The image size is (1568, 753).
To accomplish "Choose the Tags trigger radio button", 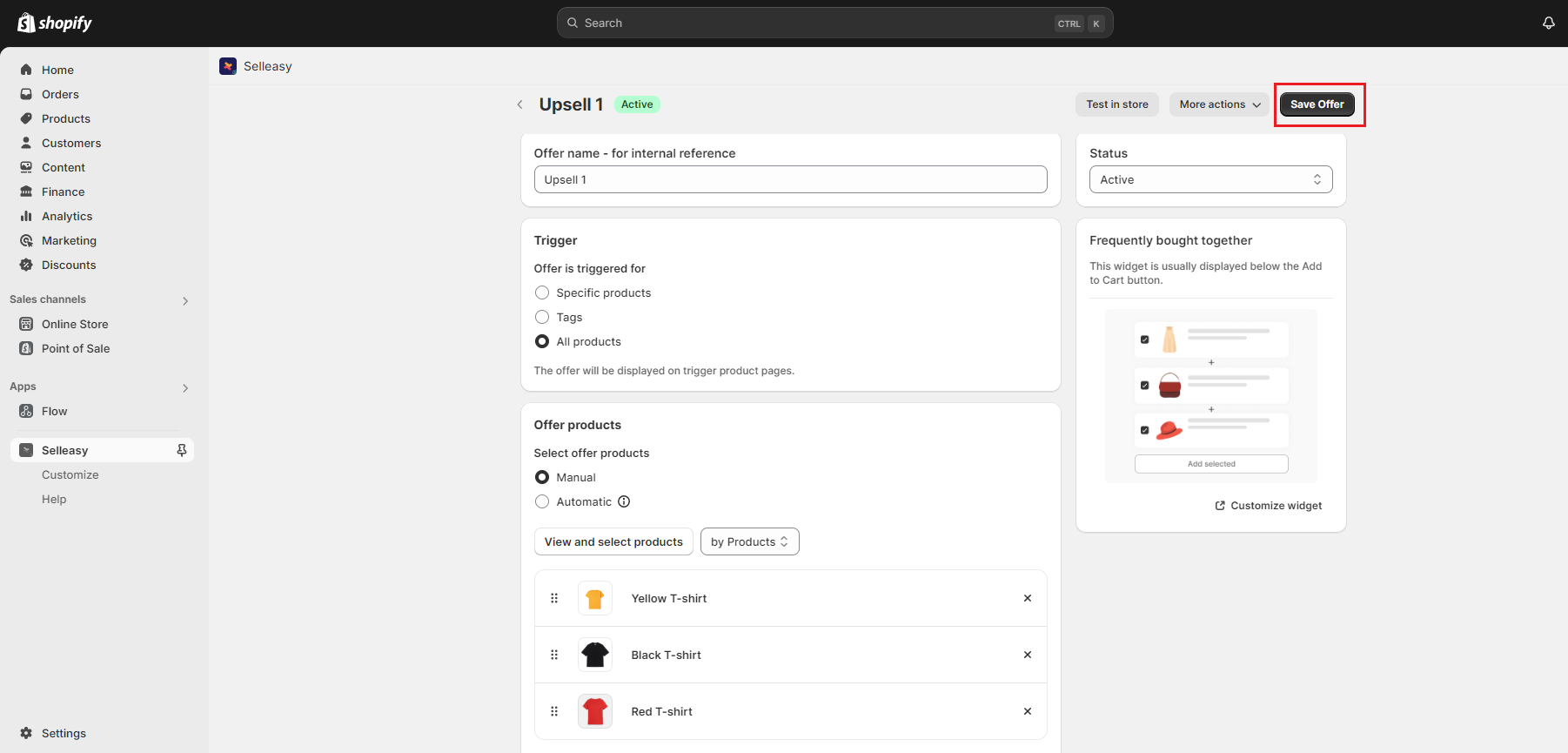I will [542, 317].
